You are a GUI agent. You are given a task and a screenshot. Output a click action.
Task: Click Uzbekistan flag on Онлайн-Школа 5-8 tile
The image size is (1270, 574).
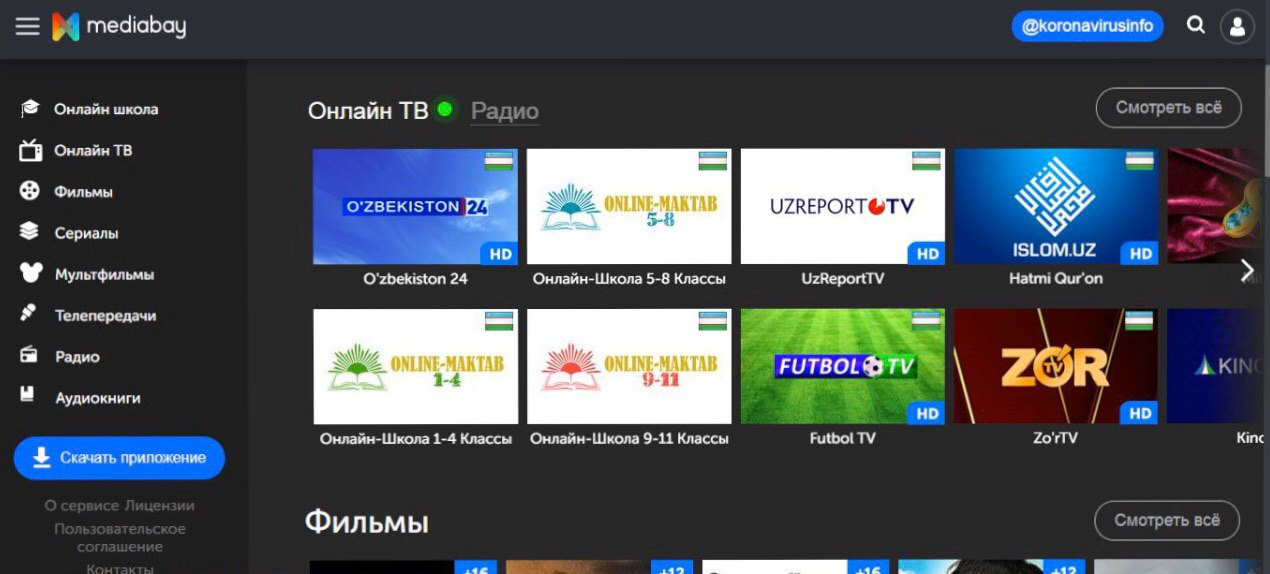coord(713,161)
